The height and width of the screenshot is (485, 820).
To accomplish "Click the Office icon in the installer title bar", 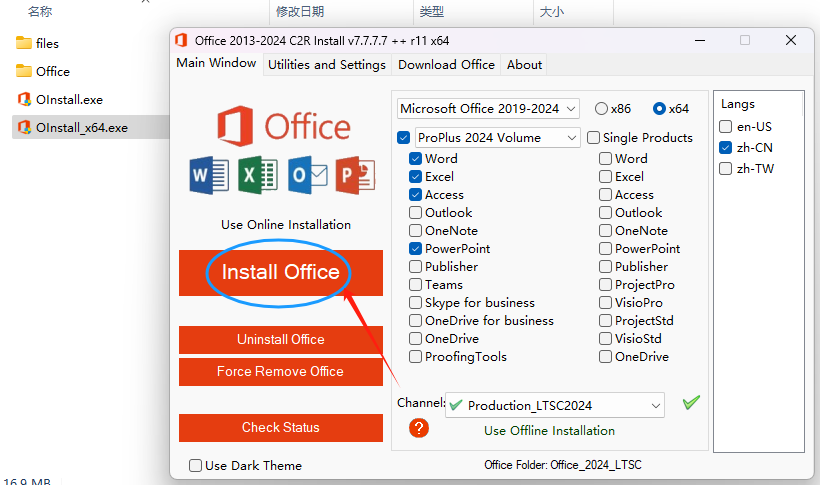I will tap(181, 40).
